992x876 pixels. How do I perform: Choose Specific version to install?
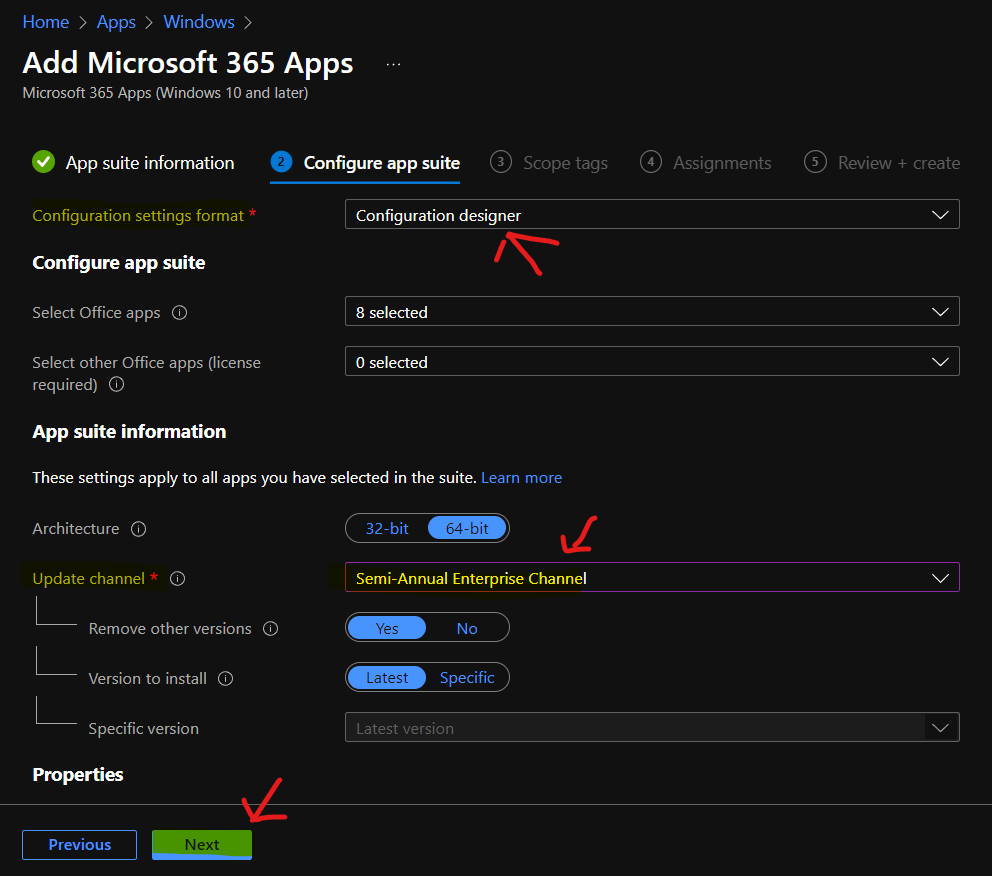pos(467,677)
